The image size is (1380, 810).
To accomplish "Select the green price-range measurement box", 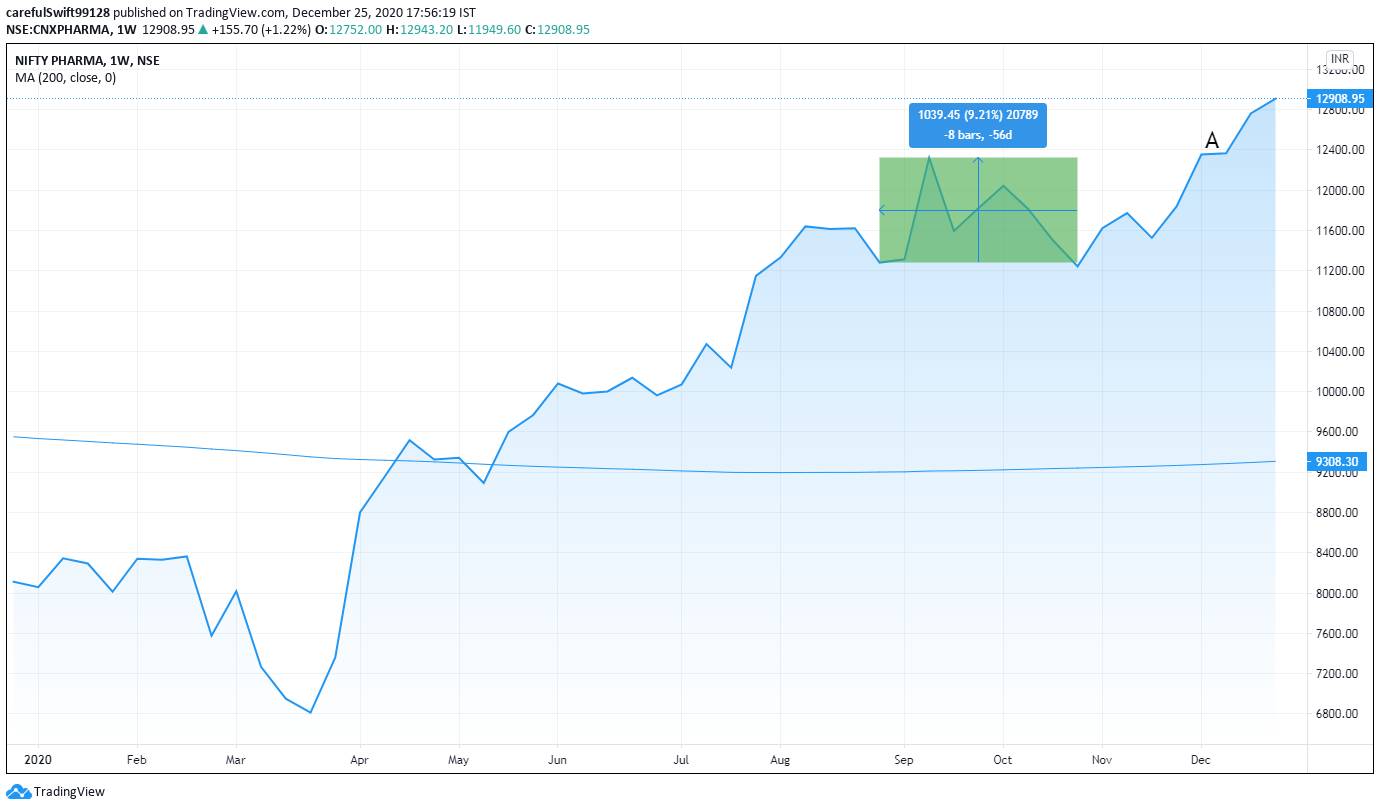I will (978, 210).
